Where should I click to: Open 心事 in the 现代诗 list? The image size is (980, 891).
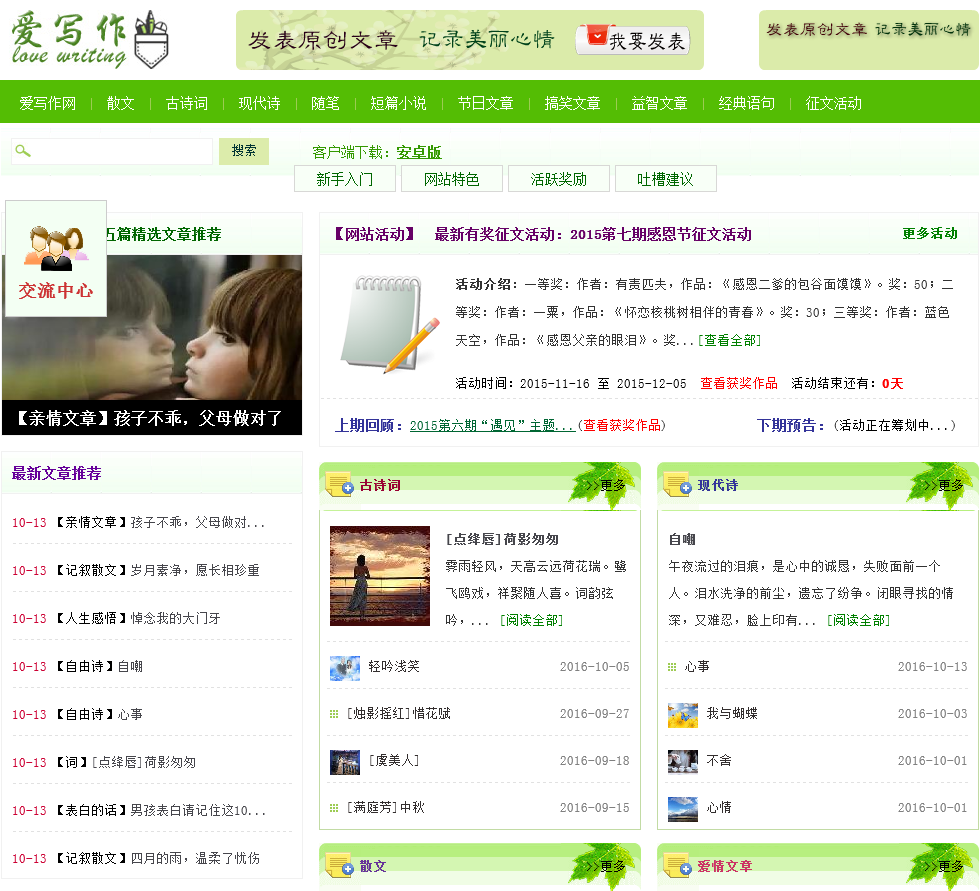(x=697, y=667)
